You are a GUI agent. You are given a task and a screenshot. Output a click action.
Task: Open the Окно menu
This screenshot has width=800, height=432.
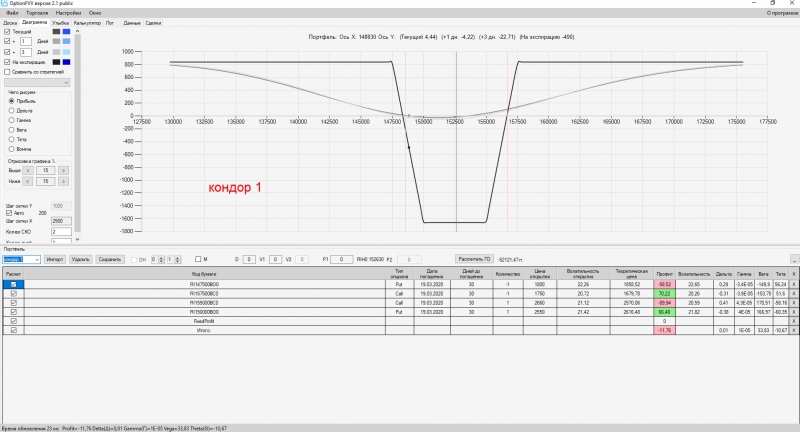[95, 13]
